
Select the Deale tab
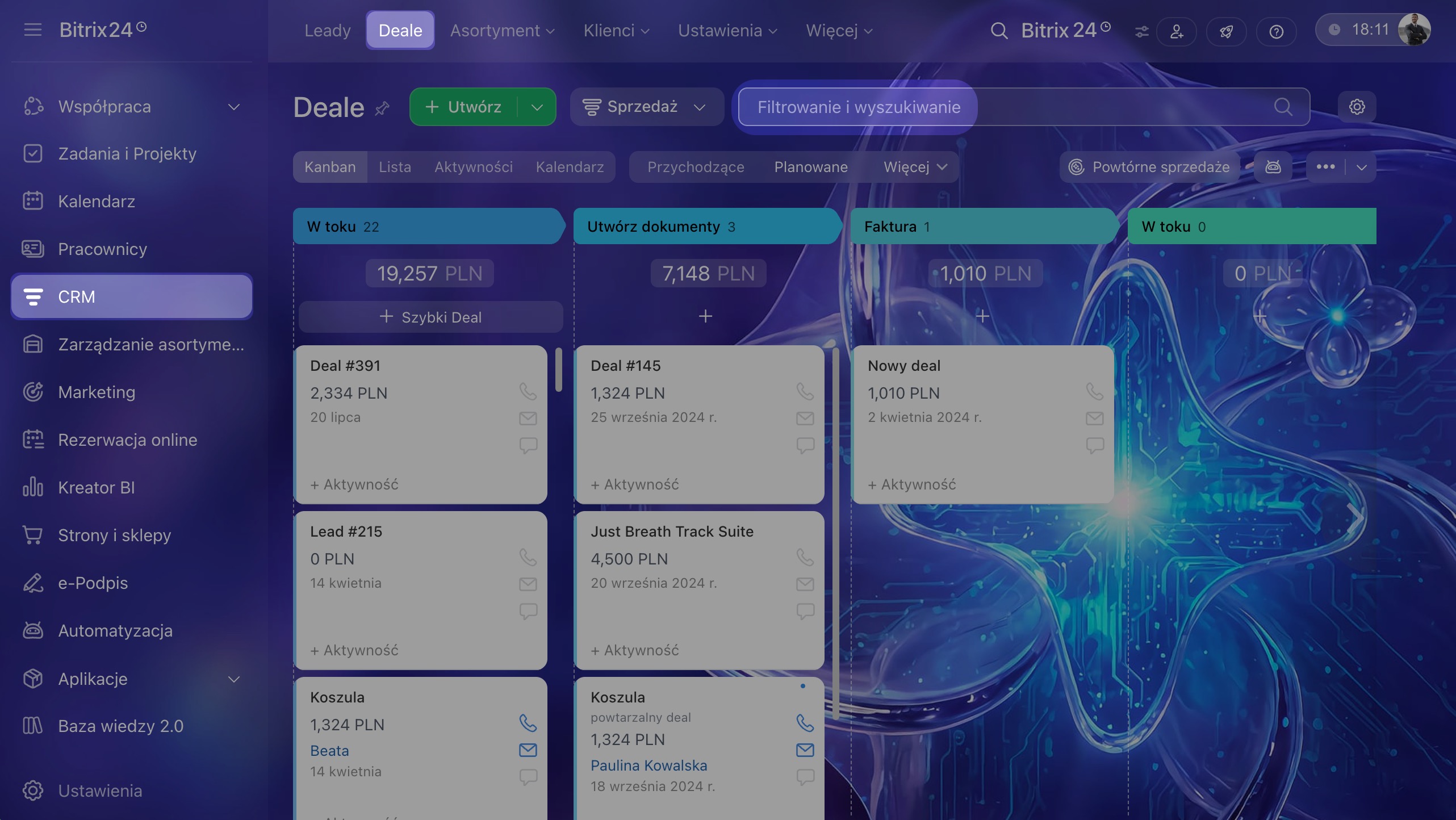400,31
